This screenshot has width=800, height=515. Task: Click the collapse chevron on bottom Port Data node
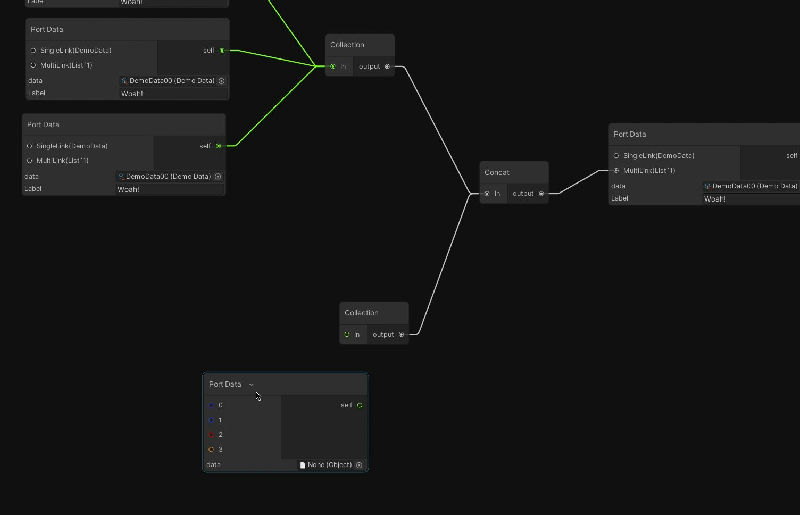251,384
